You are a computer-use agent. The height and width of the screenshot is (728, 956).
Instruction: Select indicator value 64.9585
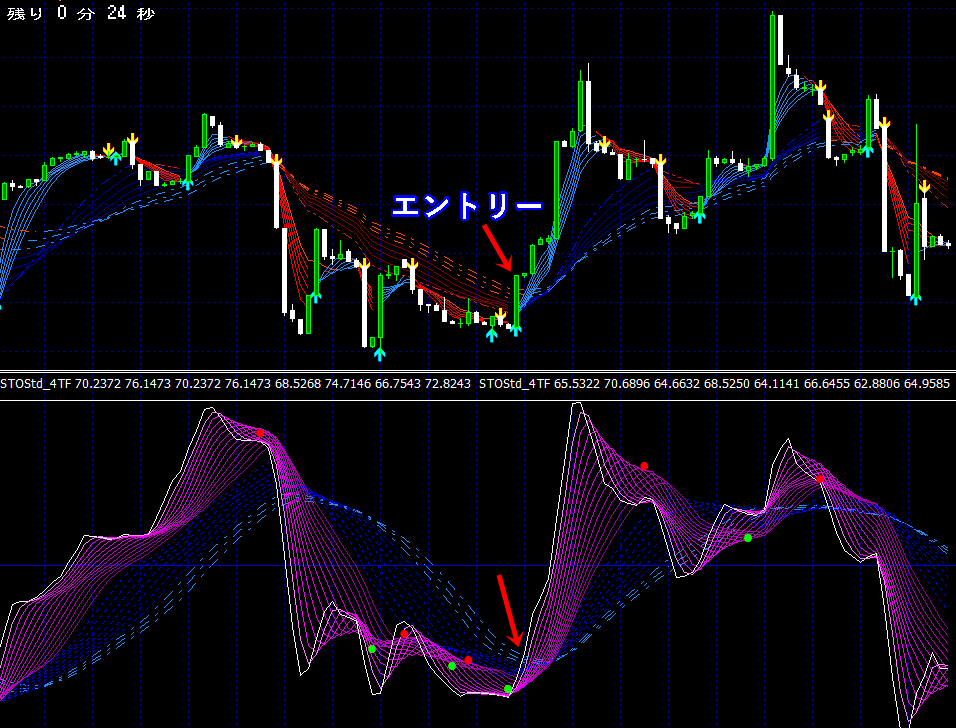[927, 384]
